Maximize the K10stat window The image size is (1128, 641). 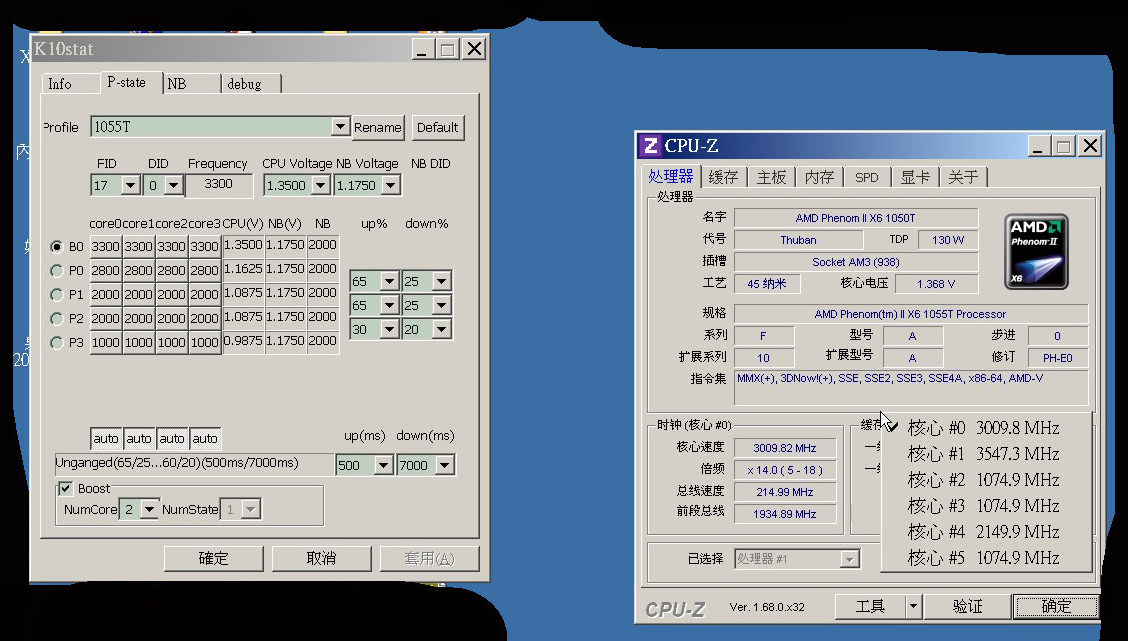(447, 49)
